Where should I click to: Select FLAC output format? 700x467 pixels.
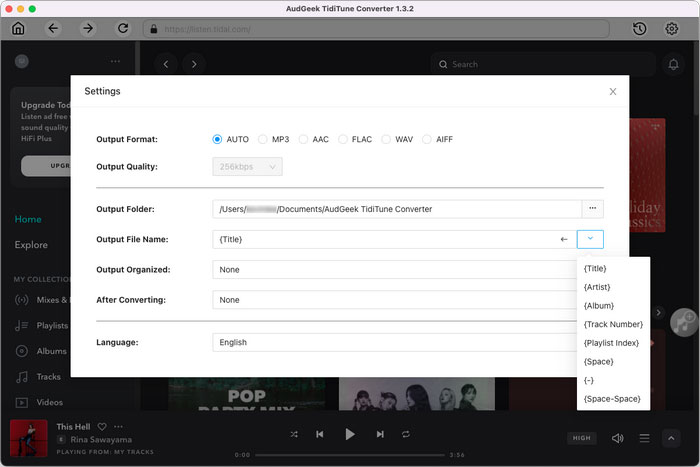tap(342, 139)
